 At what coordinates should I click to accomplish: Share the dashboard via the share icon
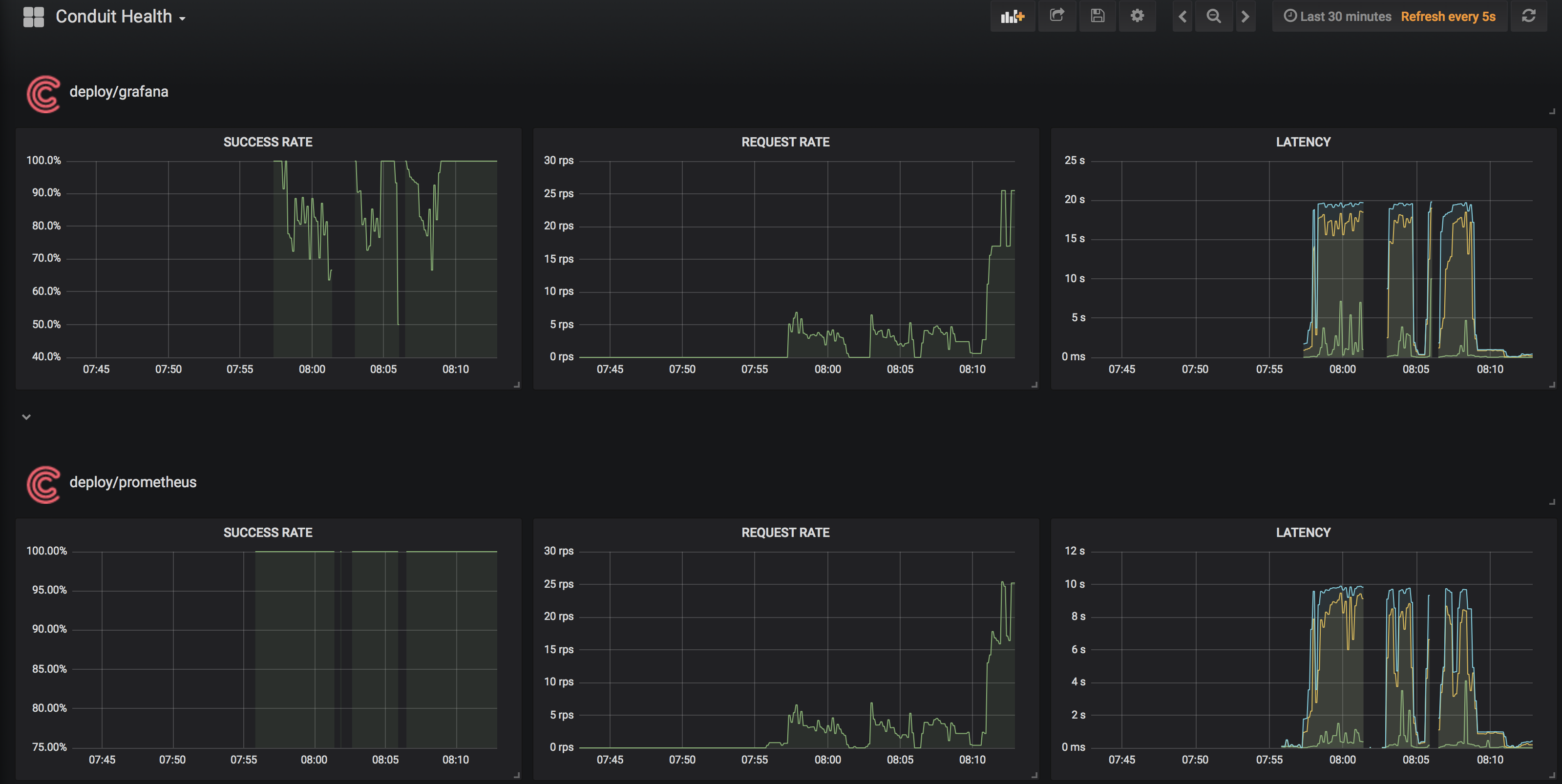pyautogui.click(x=1057, y=17)
